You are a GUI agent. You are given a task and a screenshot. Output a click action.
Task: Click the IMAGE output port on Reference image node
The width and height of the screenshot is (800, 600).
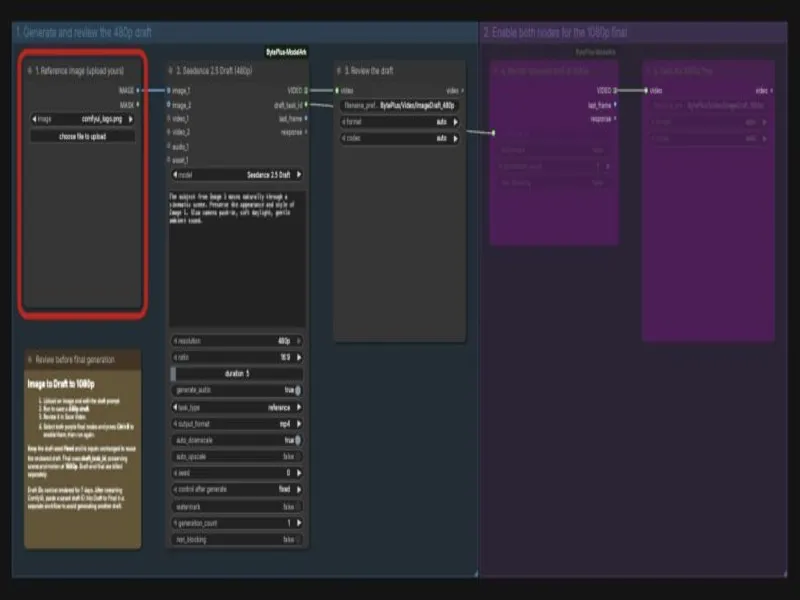tap(138, 90)
